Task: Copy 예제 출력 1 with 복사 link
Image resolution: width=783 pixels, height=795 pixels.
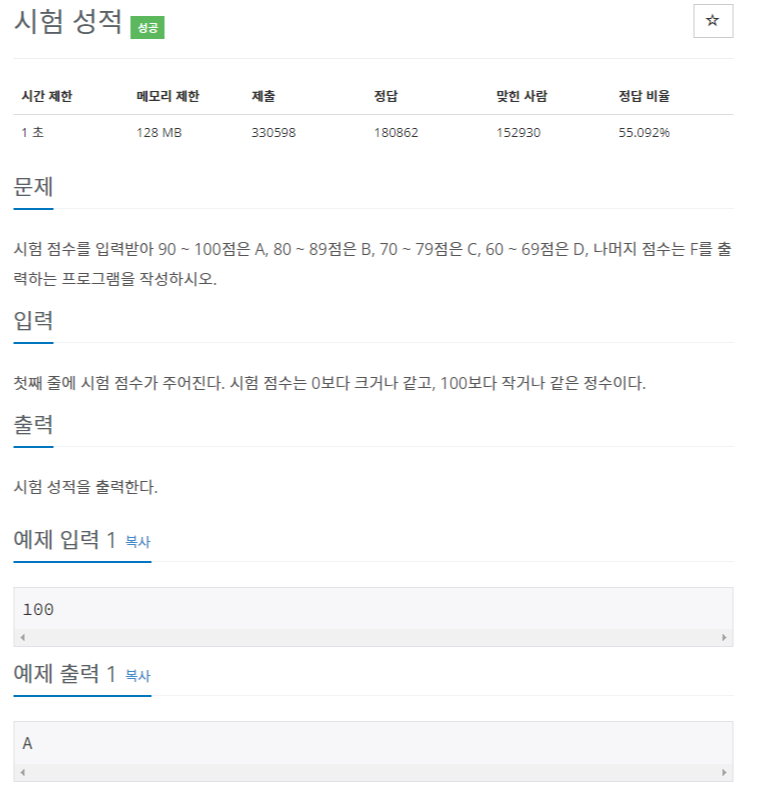Action: coord(137,675)
